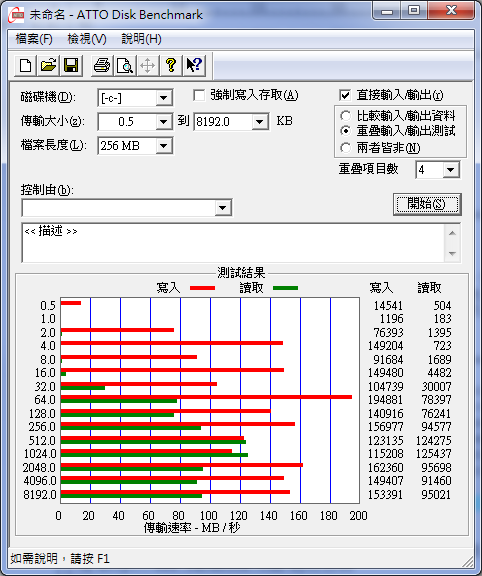
Task: Activate the What's This context help pointer
Action: coord(194,66)
